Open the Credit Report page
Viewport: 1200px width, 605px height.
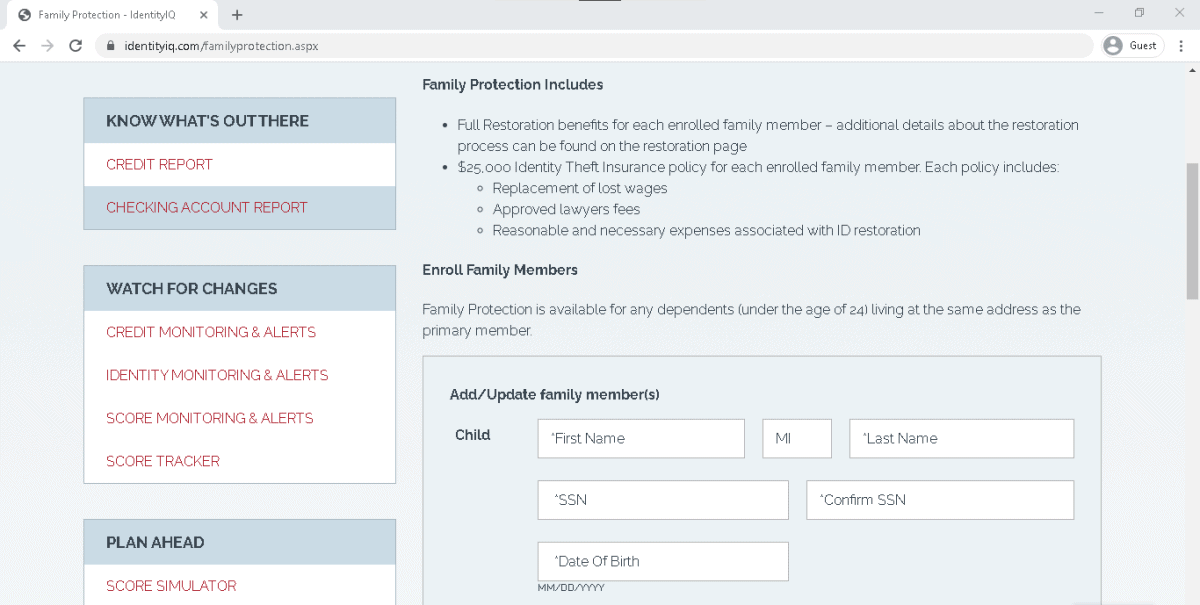(x=160, y=164)
